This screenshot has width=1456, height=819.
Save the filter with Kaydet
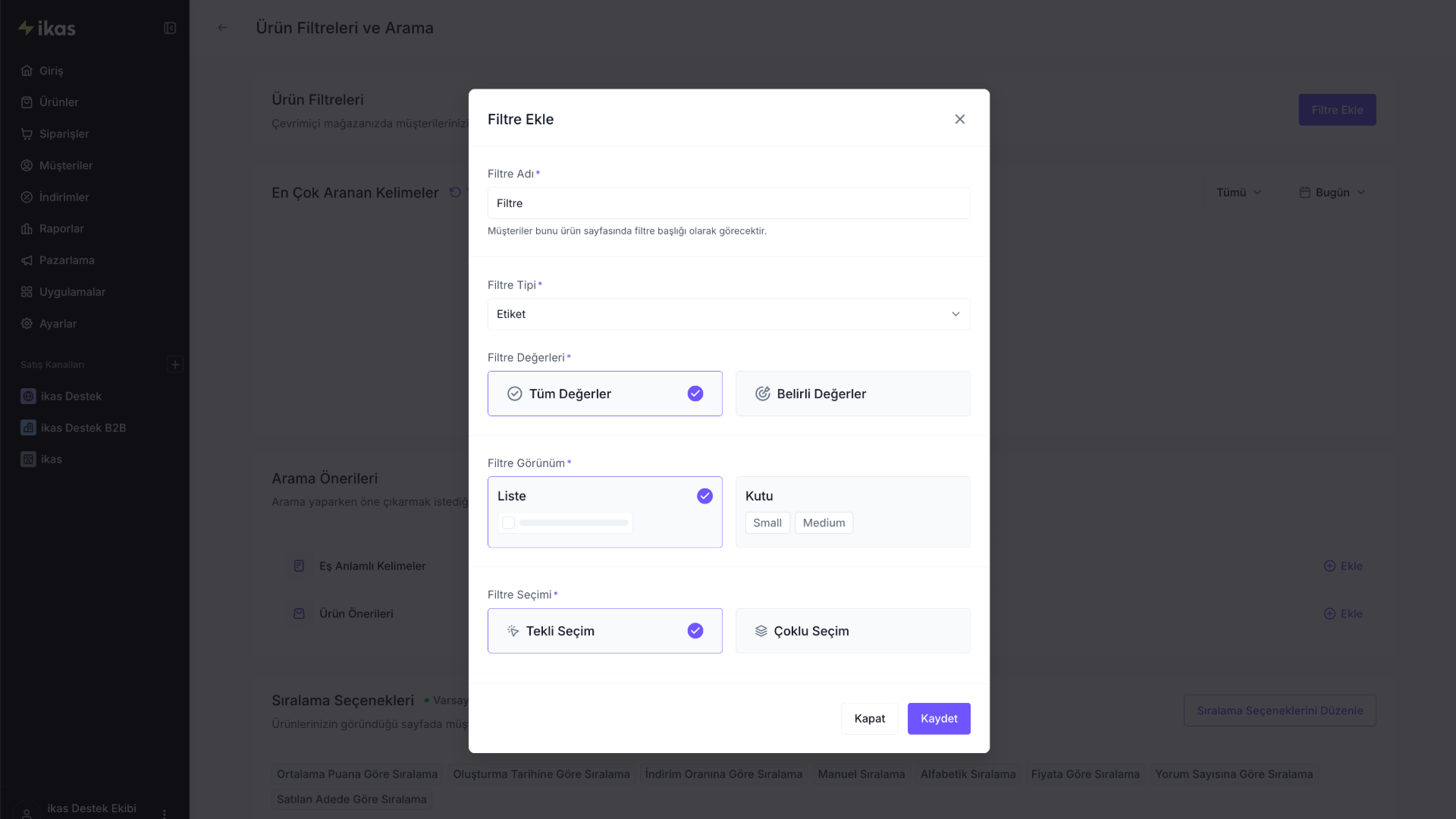tap(939, 719)
